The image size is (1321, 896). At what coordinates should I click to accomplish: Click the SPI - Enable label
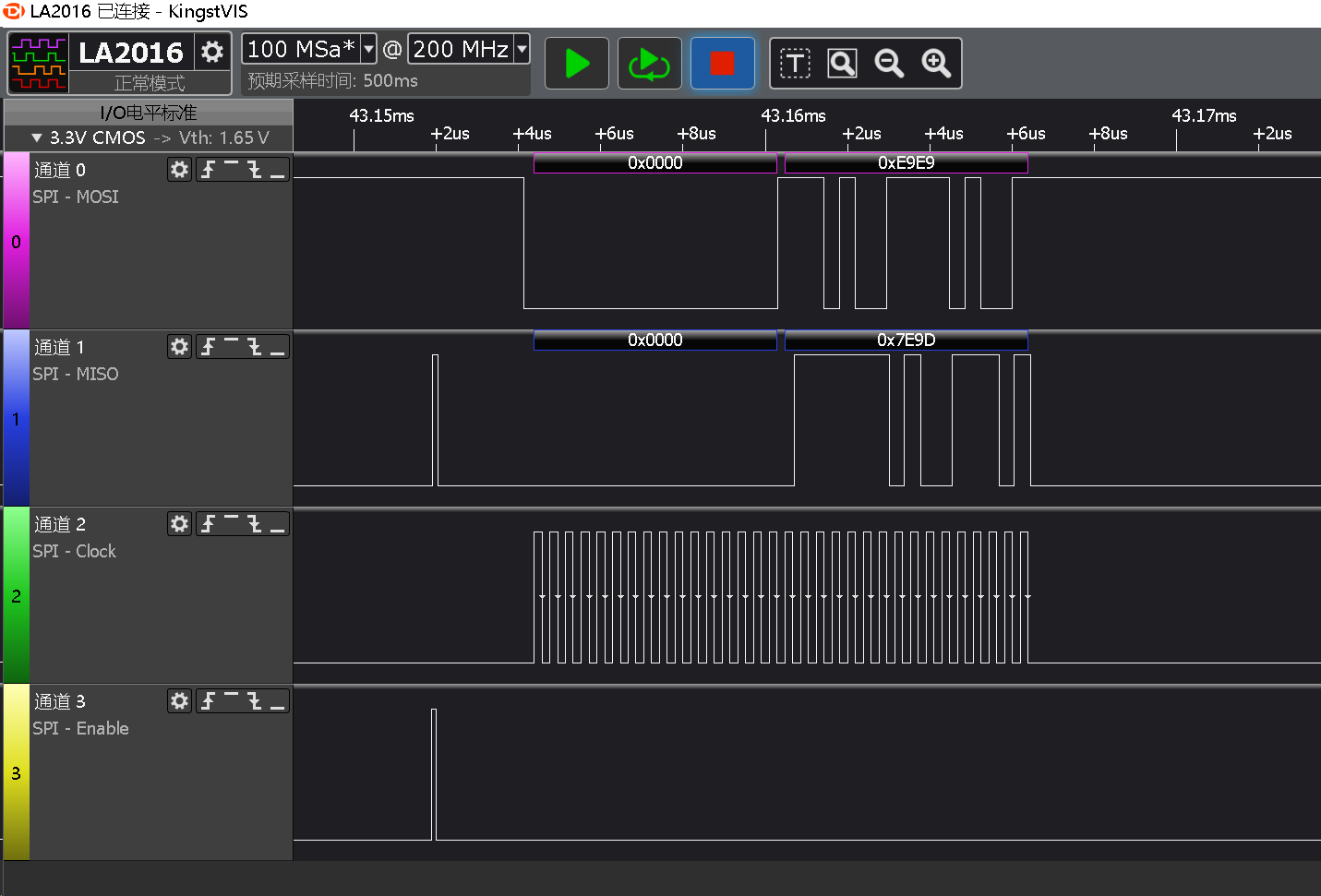click(x=81, y=728)
